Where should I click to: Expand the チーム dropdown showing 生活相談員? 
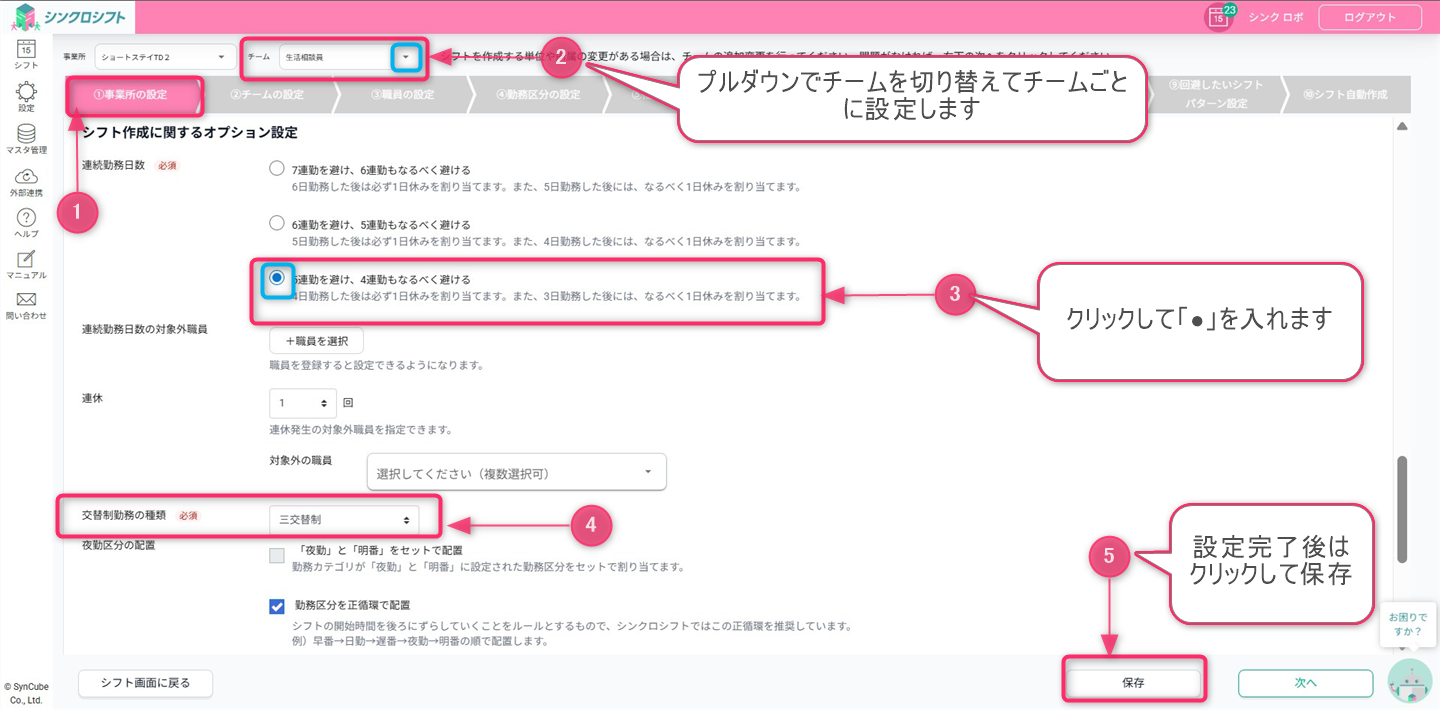[405, 58]
